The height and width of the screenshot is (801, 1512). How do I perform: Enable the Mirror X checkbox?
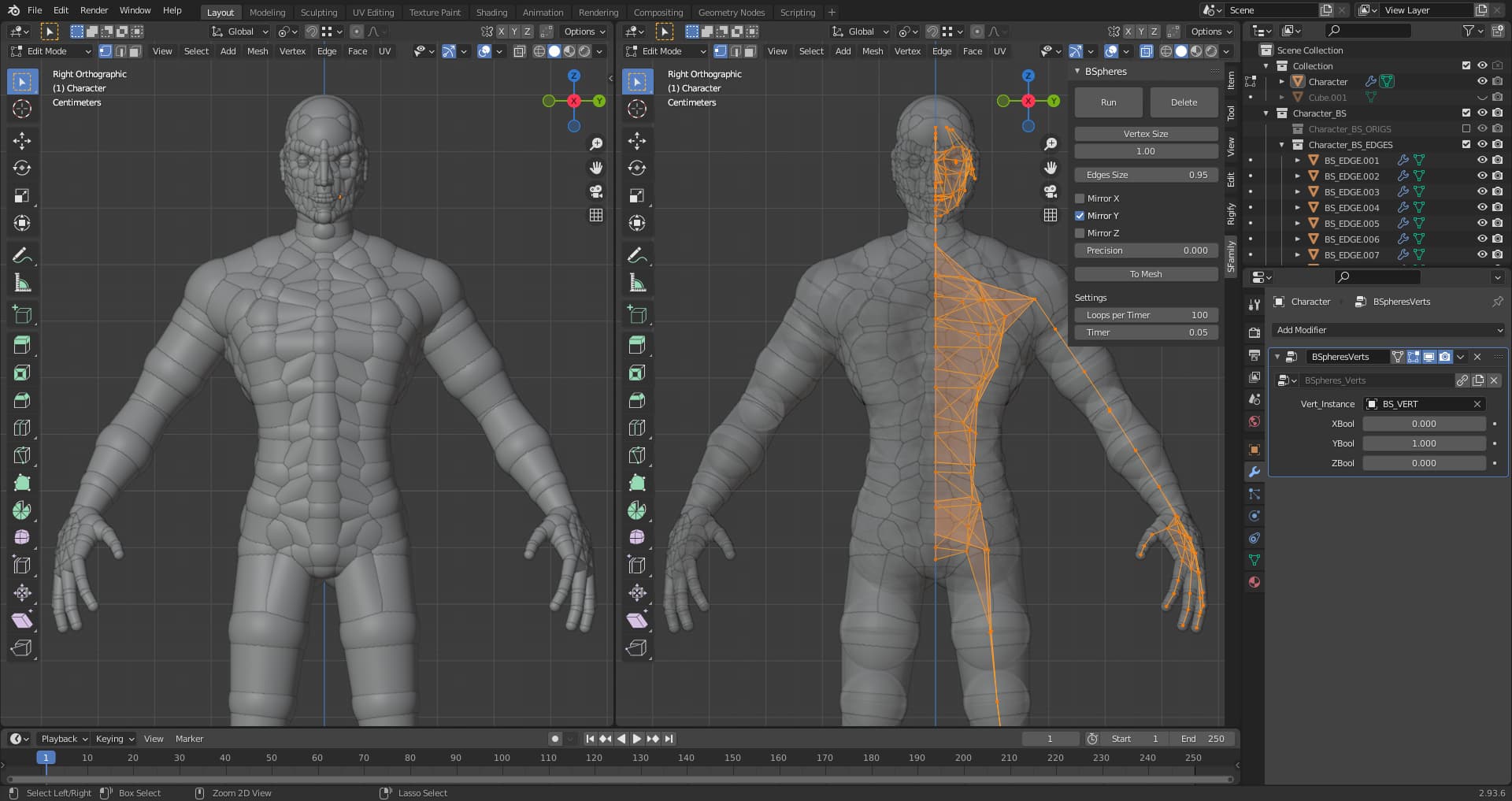[x=1081, y=198]
